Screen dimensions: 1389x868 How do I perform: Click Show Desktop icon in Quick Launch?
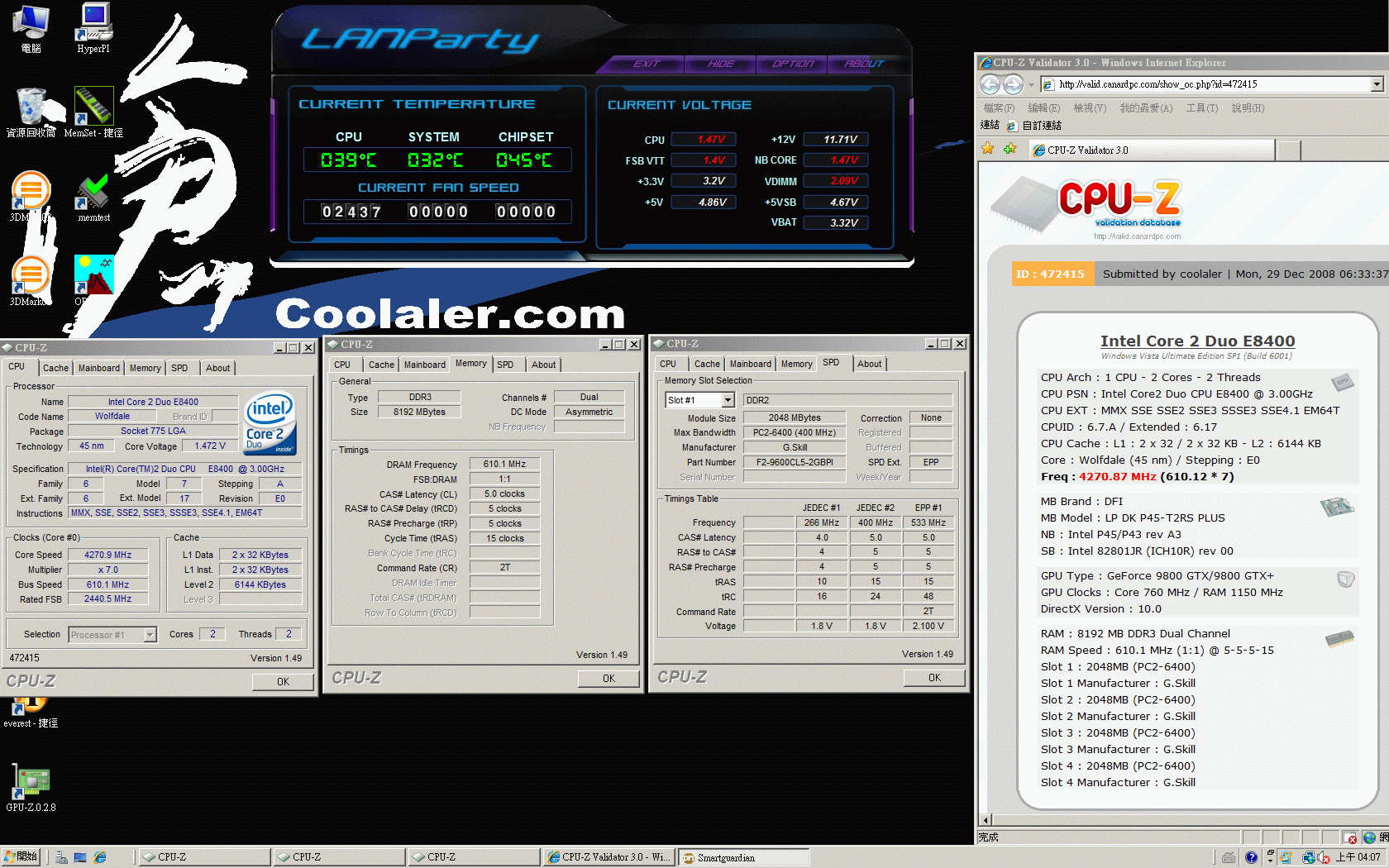point(80,857)
